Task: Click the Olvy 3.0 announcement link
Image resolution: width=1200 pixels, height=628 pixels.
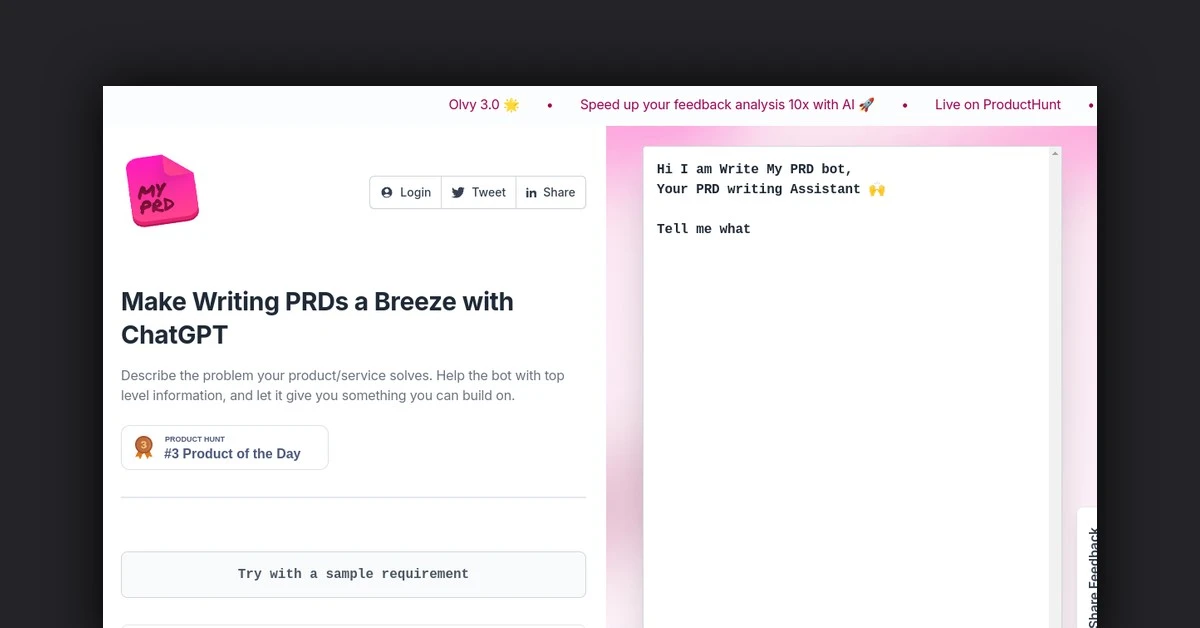Action: tap(472, 104)
